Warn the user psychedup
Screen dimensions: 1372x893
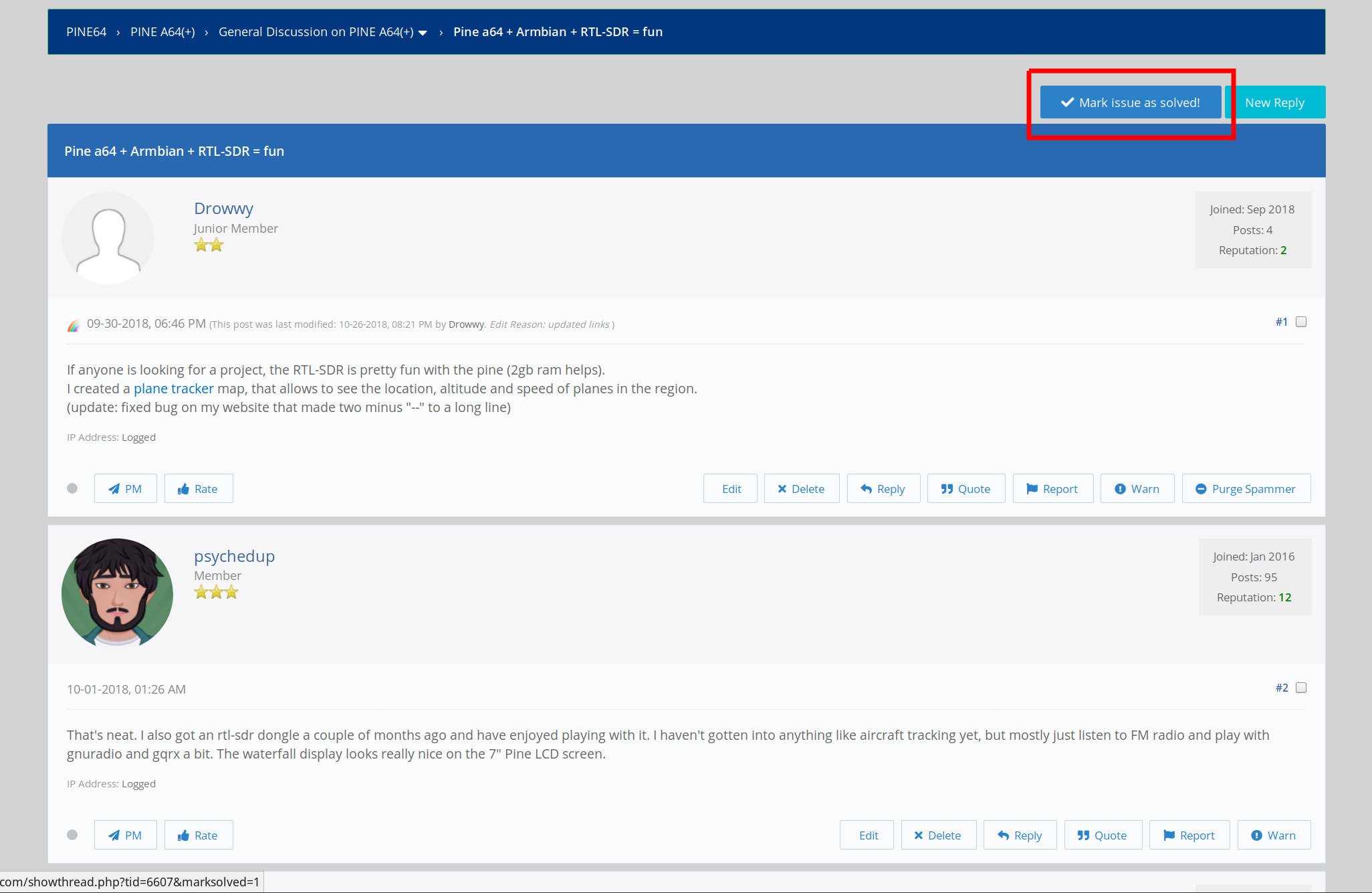(1273, 835)
